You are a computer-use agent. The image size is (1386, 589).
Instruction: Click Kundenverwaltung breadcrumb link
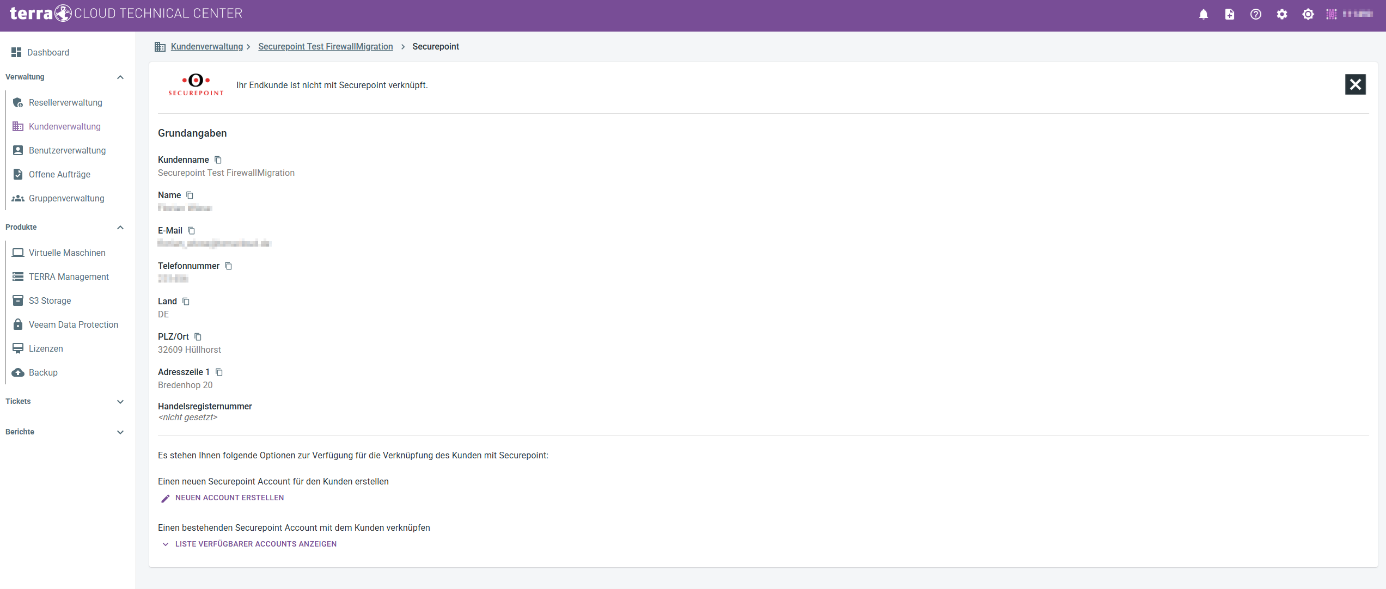click(207, 46)
